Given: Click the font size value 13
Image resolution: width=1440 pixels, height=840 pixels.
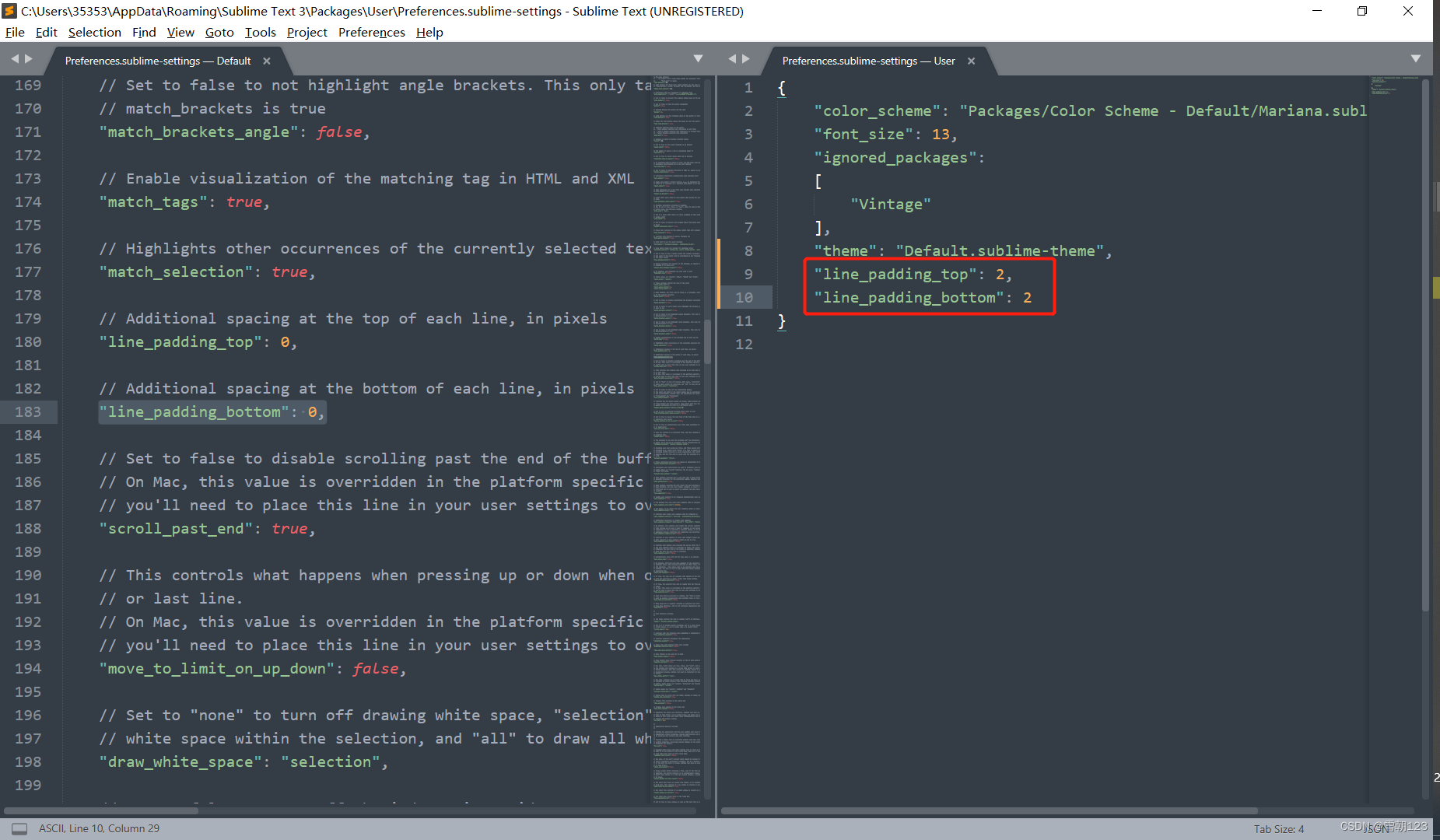Looking at the screenshot, I should click(x=941, y=135).
